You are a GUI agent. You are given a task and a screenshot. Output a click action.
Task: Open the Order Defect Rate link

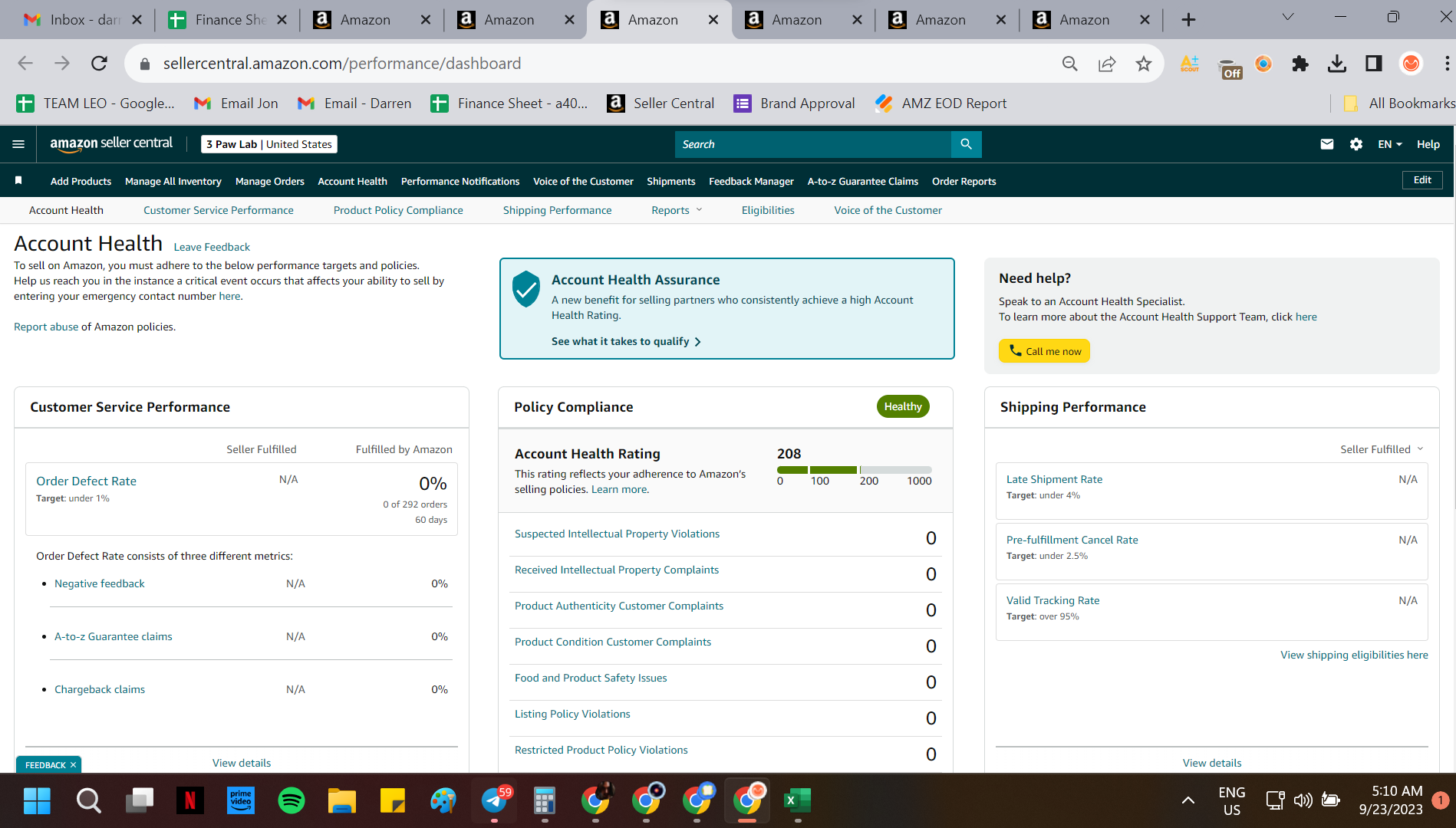point(86,481)
